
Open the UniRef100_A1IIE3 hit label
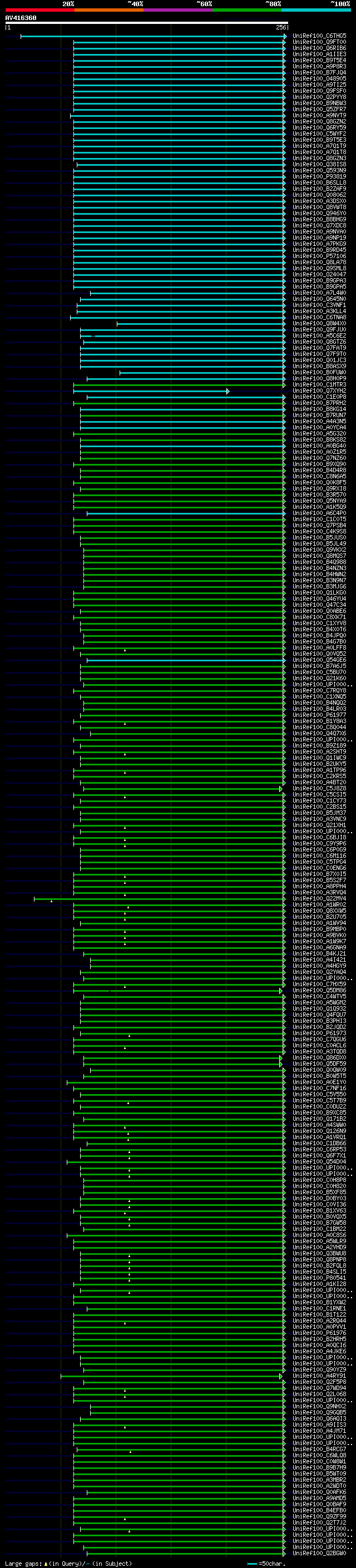[319, 54]
